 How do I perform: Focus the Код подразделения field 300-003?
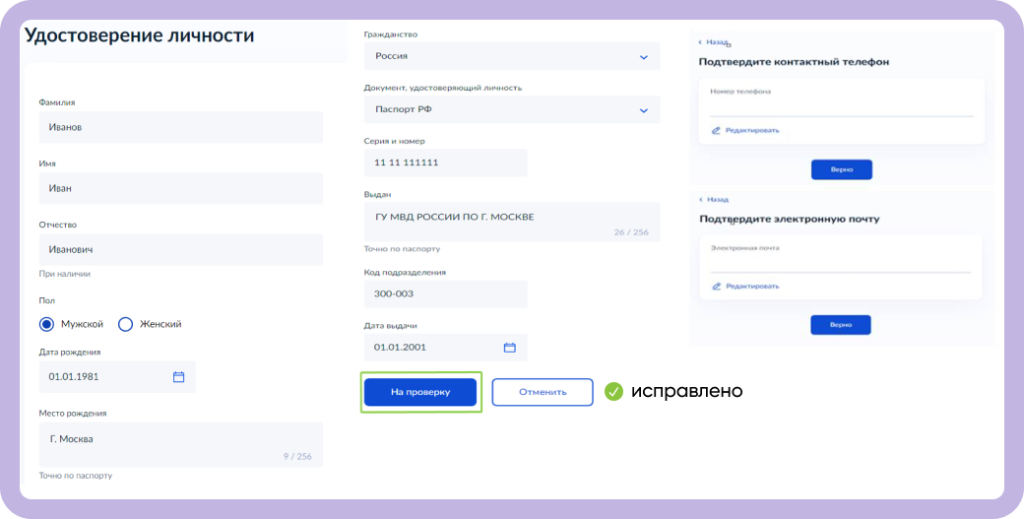pos(445,294)
